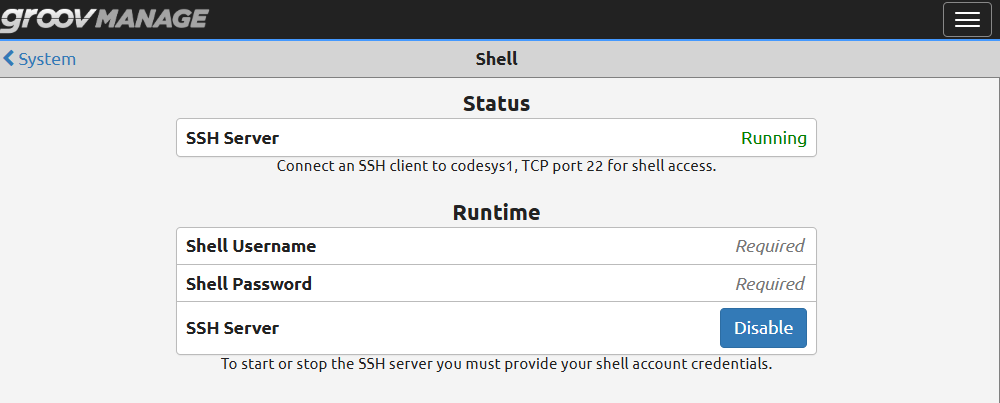Click the codesys1 port 22 connection text

[496, 166]
